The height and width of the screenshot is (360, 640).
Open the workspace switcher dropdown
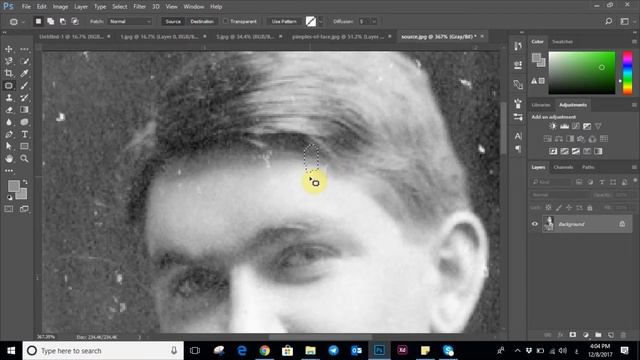coord(624,21)
